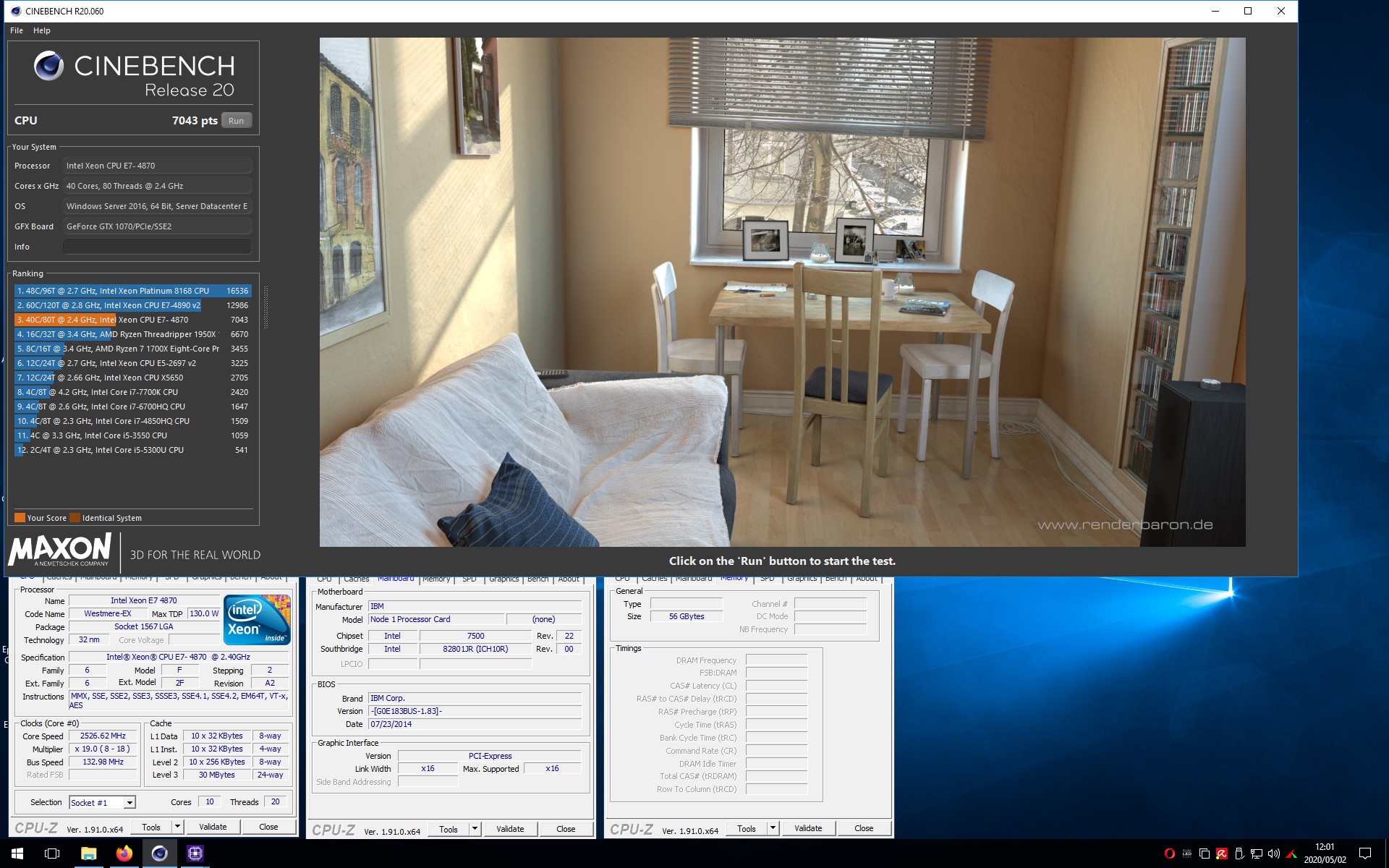Open the Avira antivirus tray icon
The width and height of the screenshot is (1389, 868).
[x=1221, y=854]
